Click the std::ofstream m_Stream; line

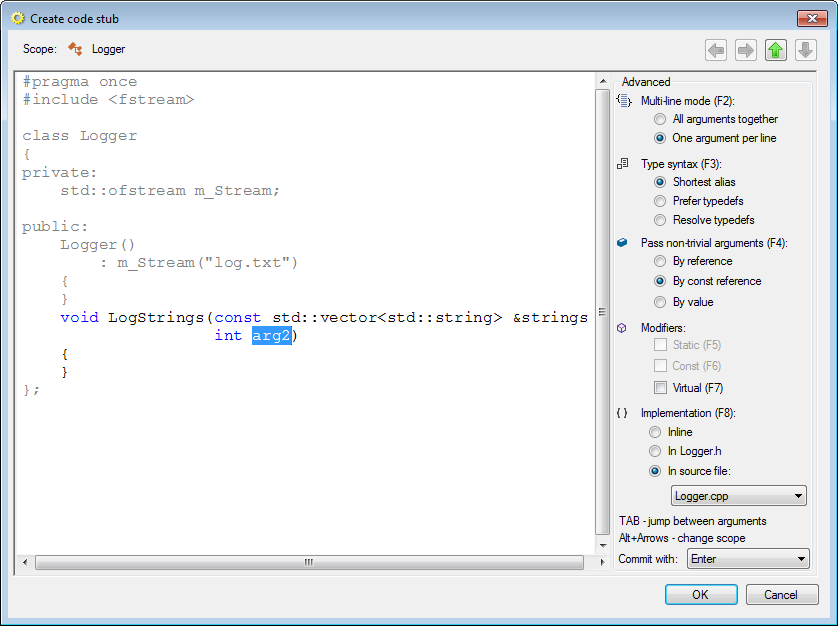(x=170, y=191)
